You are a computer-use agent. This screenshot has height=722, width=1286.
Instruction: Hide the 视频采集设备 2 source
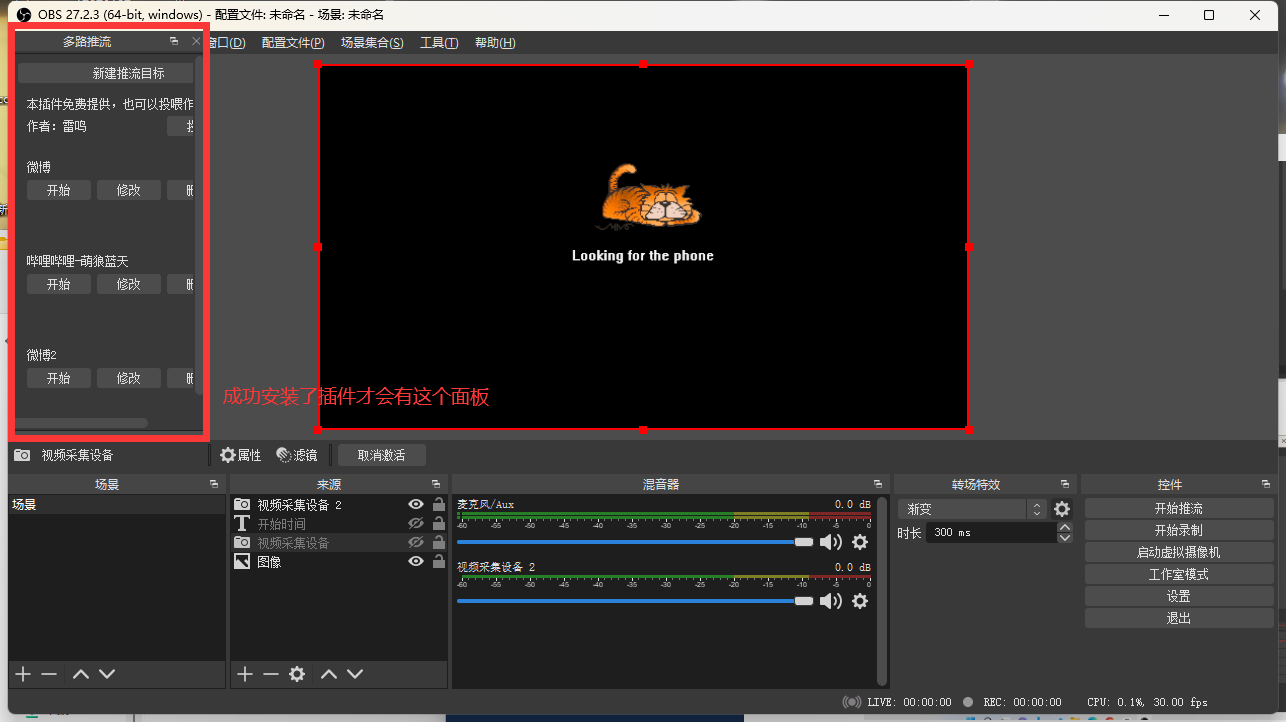(x=416, y=505)
